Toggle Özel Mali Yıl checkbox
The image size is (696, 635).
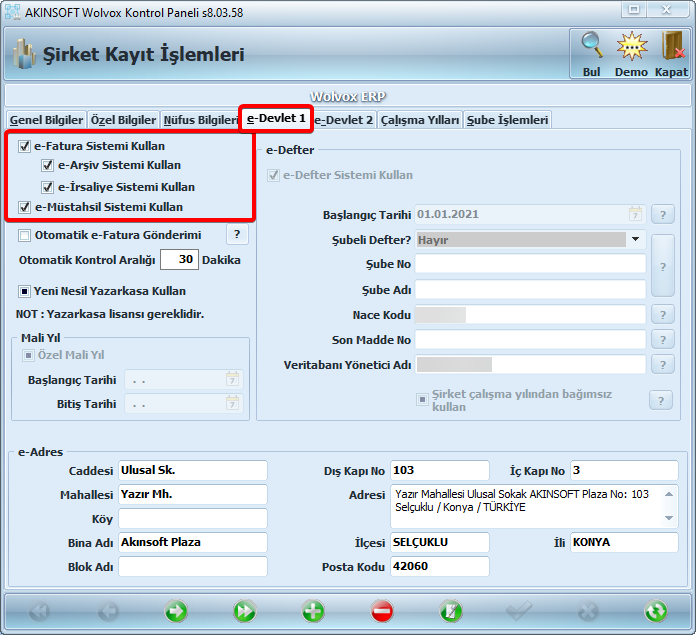28,355
